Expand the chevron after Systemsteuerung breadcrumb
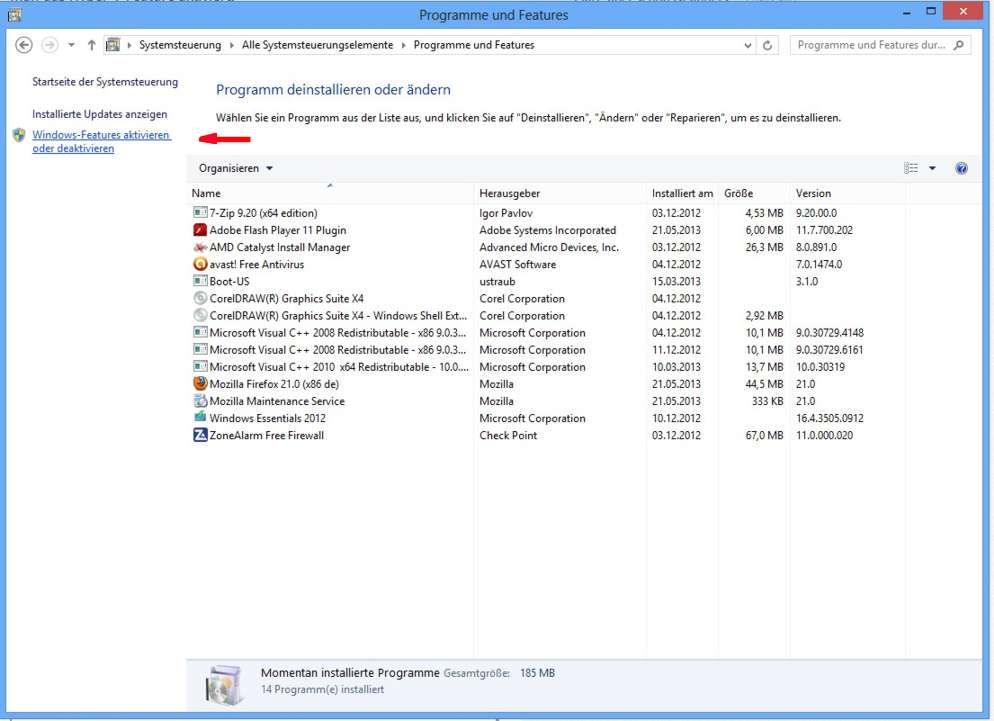 point(231,45)
